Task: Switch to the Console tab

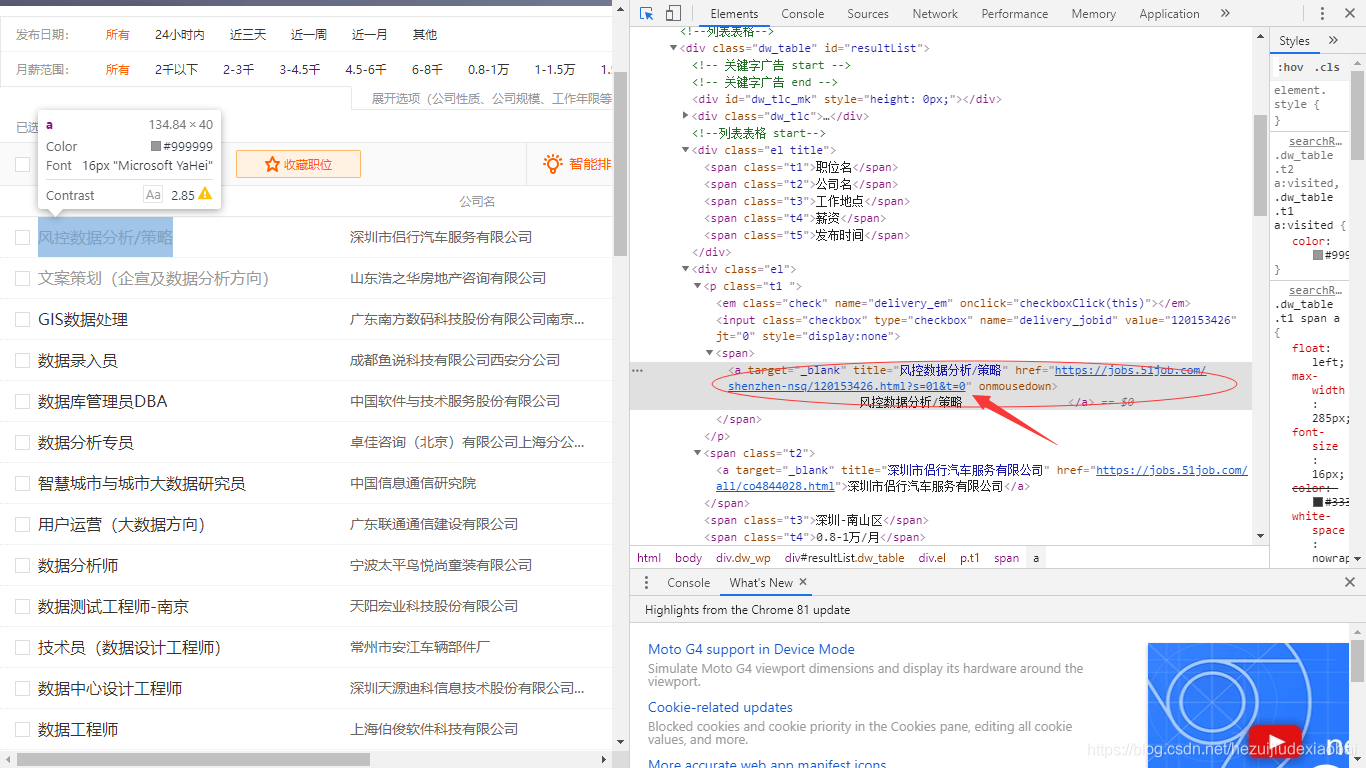Action: [803, 14]
